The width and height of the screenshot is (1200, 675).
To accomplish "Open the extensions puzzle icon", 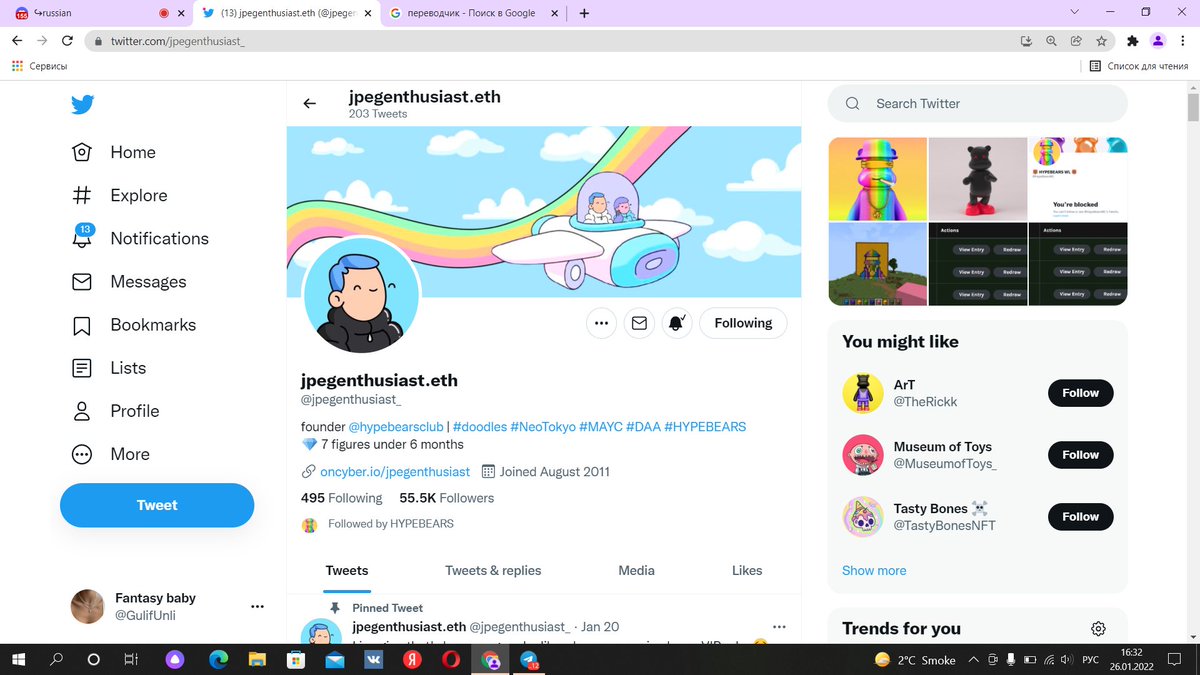I will click(x=1132, y=41).
